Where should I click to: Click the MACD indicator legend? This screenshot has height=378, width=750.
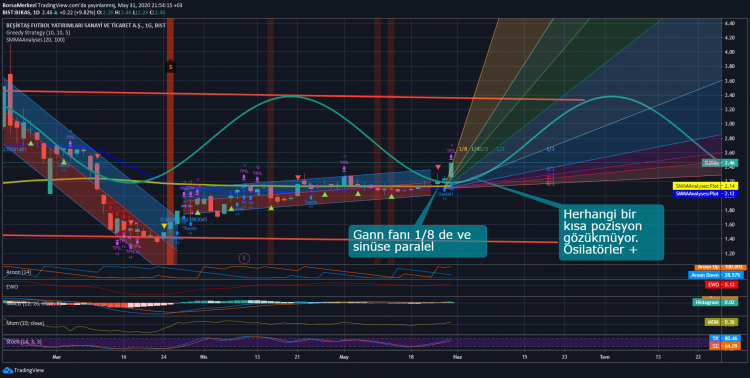pos(33,303)
